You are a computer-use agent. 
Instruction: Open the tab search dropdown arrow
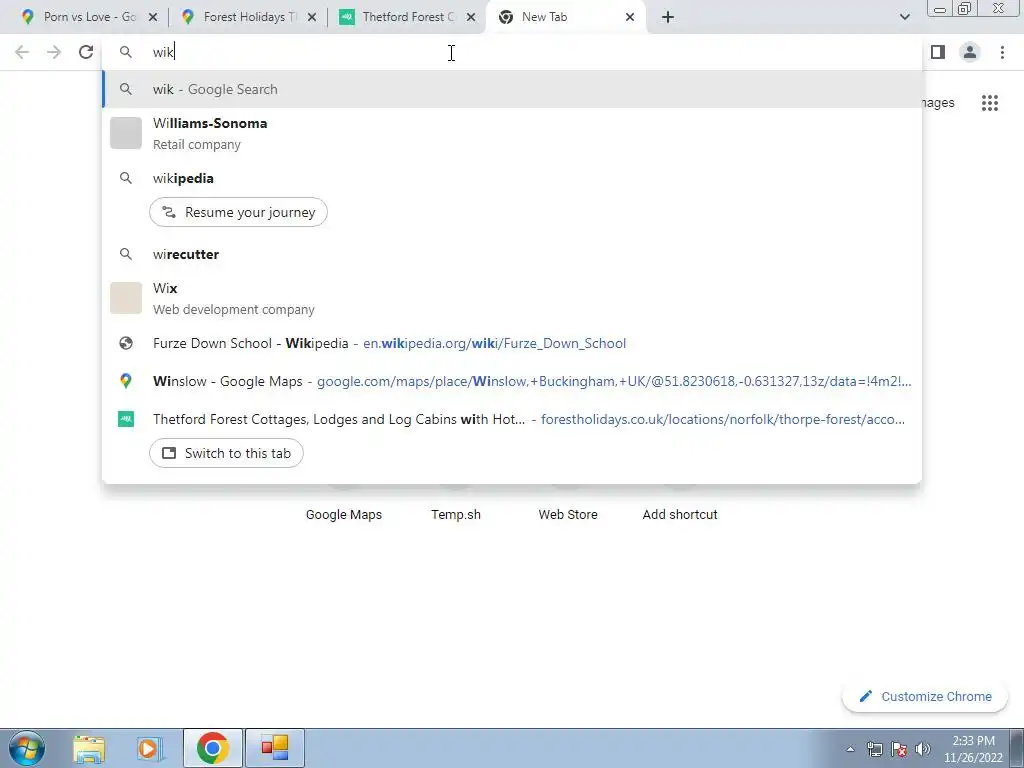tap(904, 17)
